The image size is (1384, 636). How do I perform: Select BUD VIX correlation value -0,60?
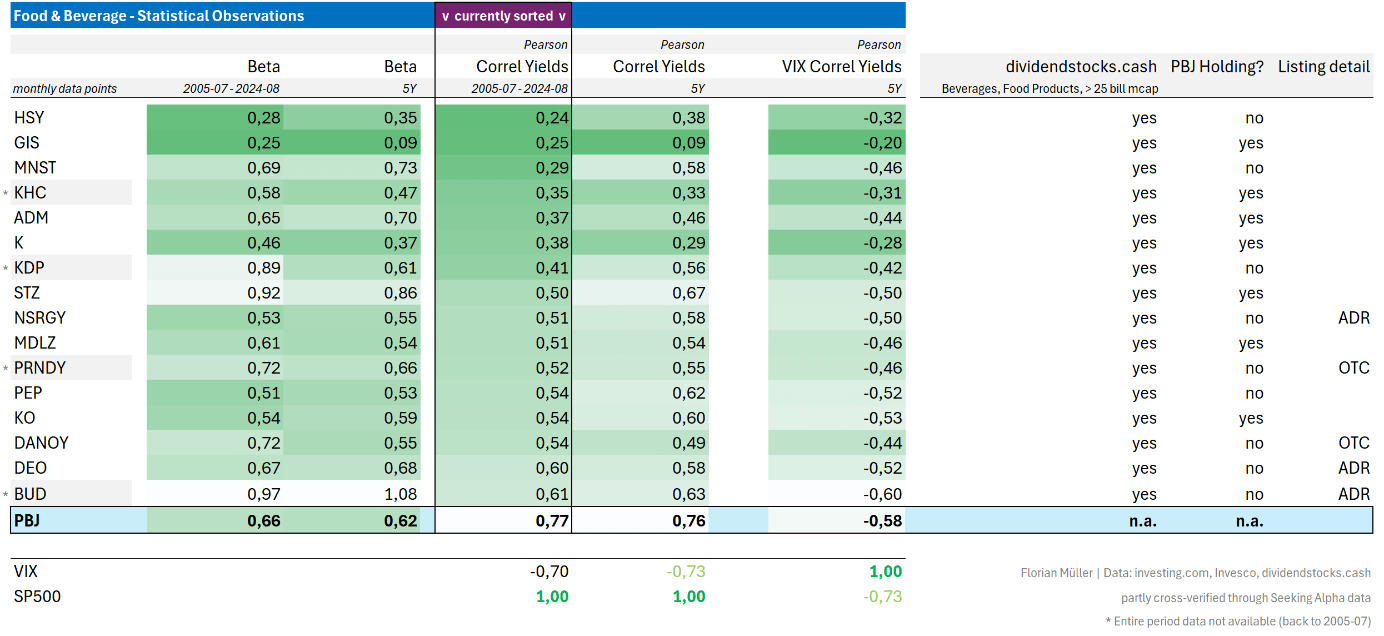coord(882,494)
